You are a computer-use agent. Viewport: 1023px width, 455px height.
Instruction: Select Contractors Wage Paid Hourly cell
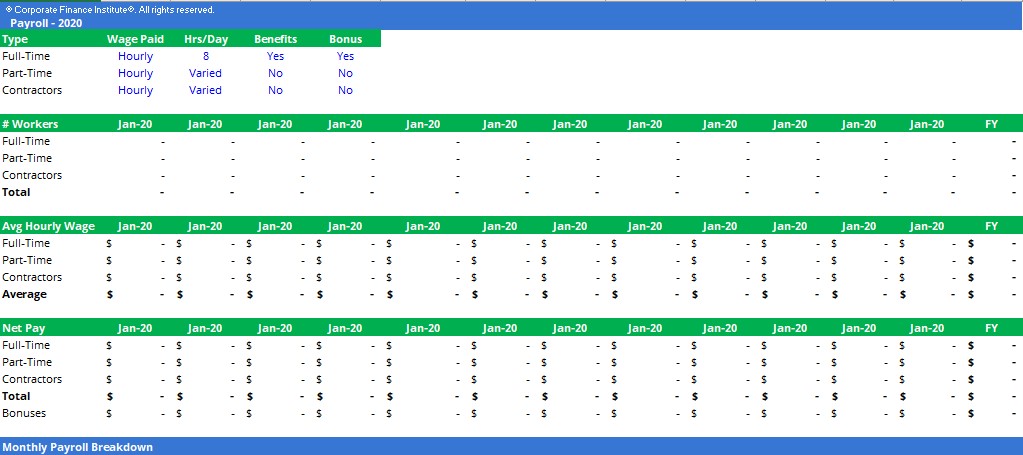point(135,90)
